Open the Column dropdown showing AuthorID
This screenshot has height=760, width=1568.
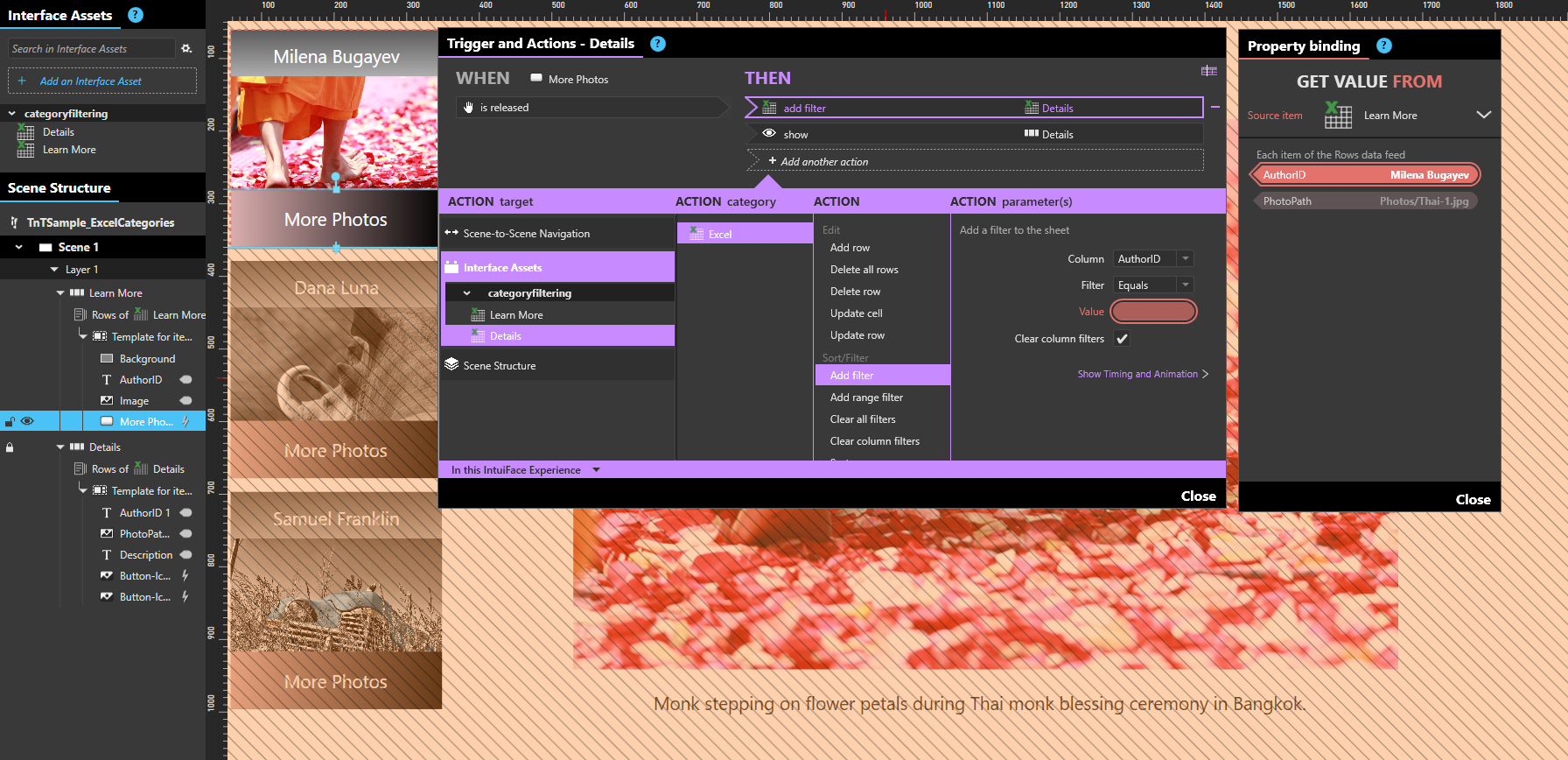[x=1153, y=259]
